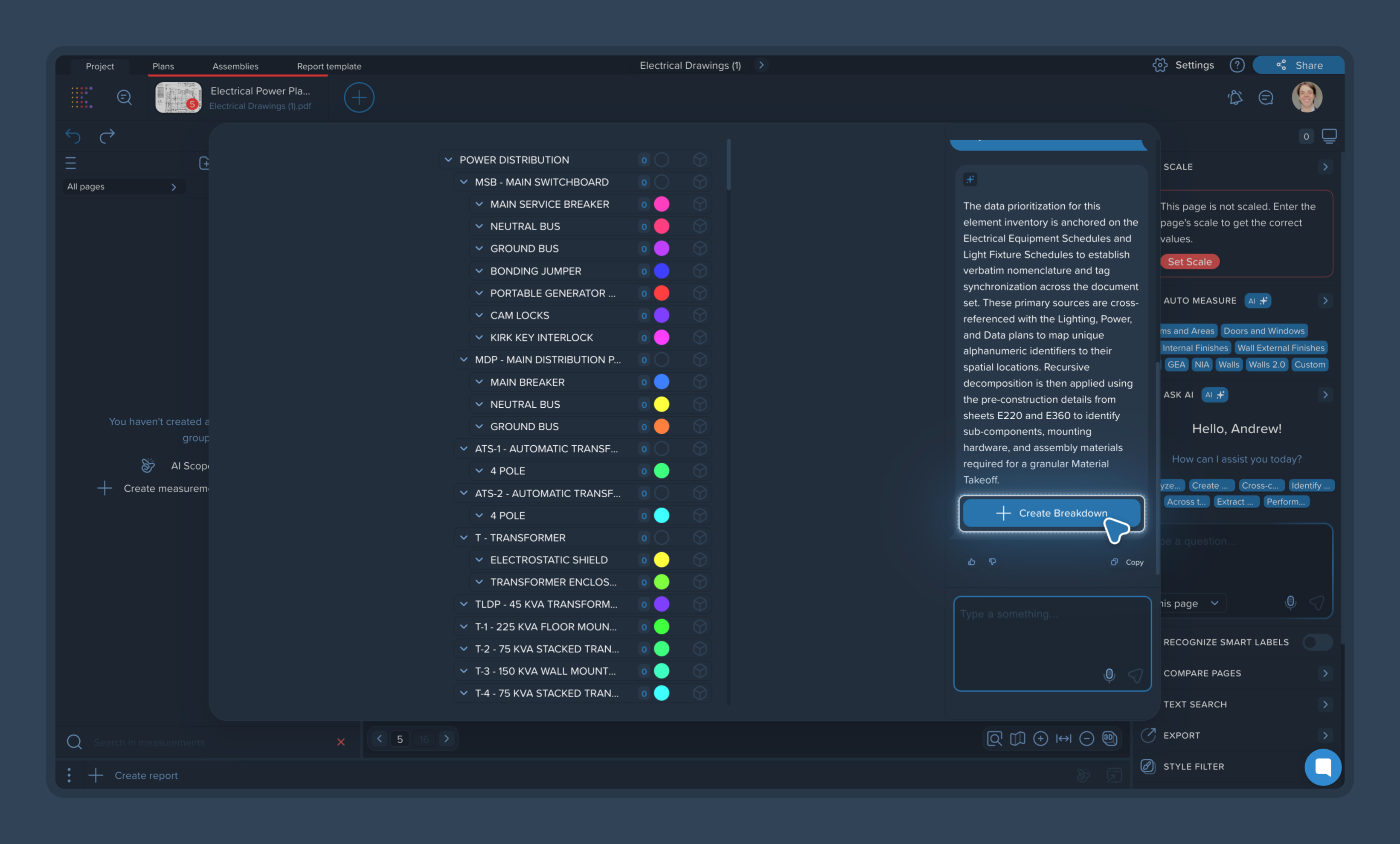
Task: Open the All pages dropdown
Action: point(122,187)
